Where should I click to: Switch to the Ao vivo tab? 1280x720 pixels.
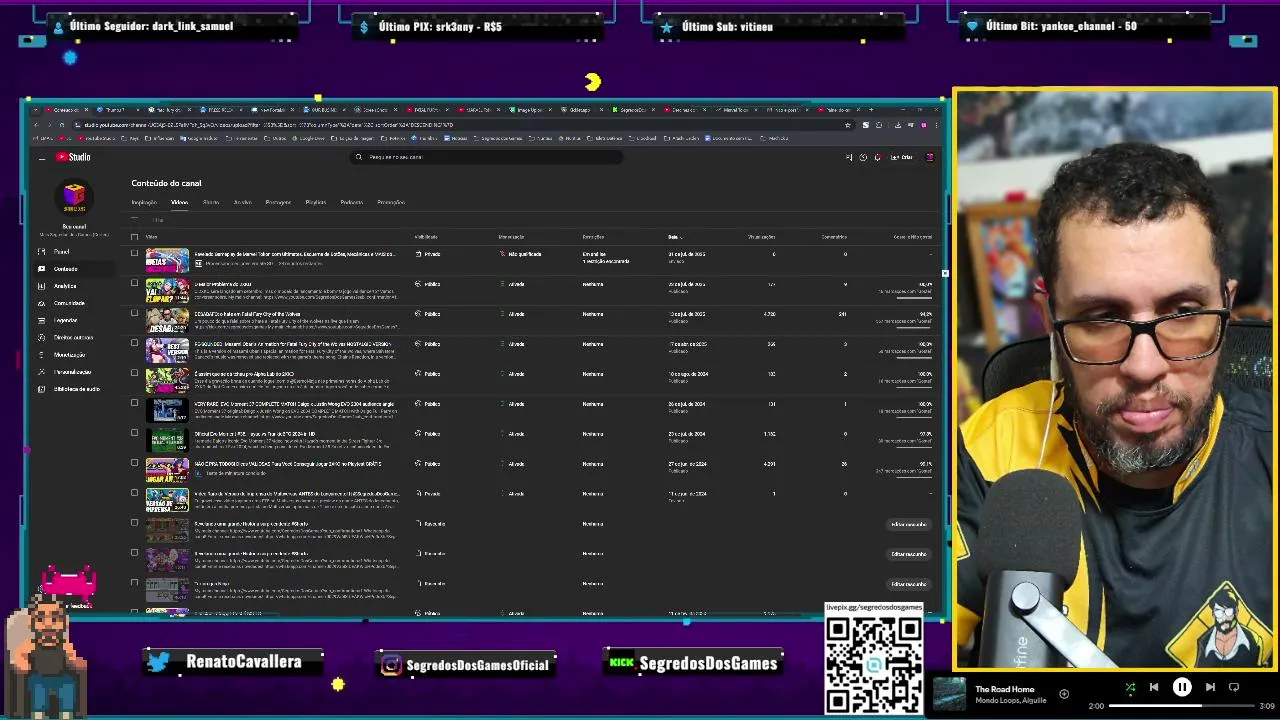pos(243,202)
